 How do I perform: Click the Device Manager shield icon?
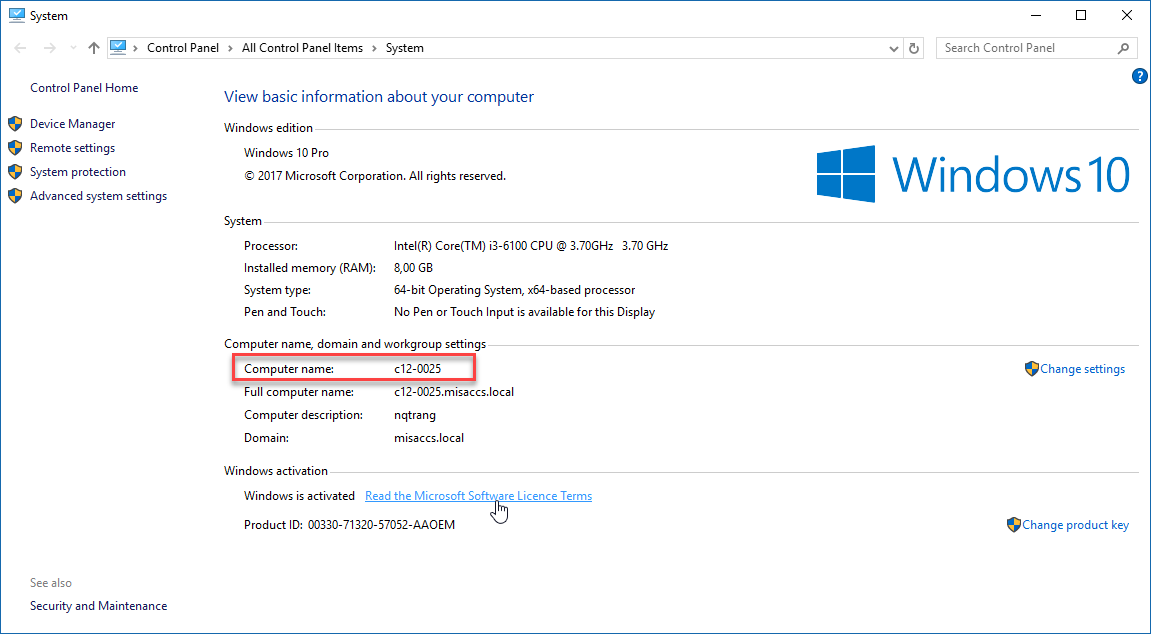15,124
